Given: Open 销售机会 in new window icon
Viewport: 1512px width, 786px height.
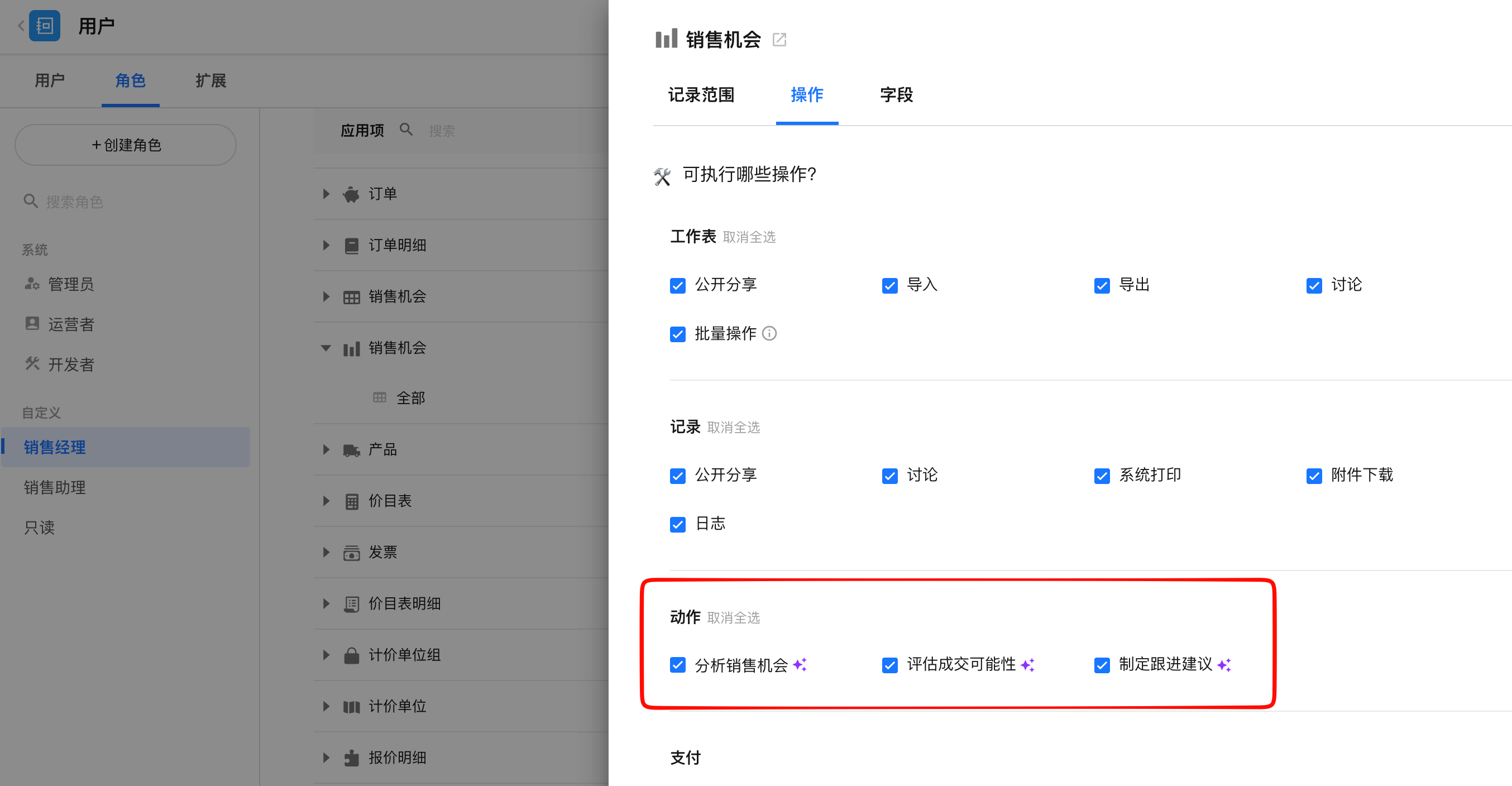Looking at the screenshot, I should click(779, 40).
